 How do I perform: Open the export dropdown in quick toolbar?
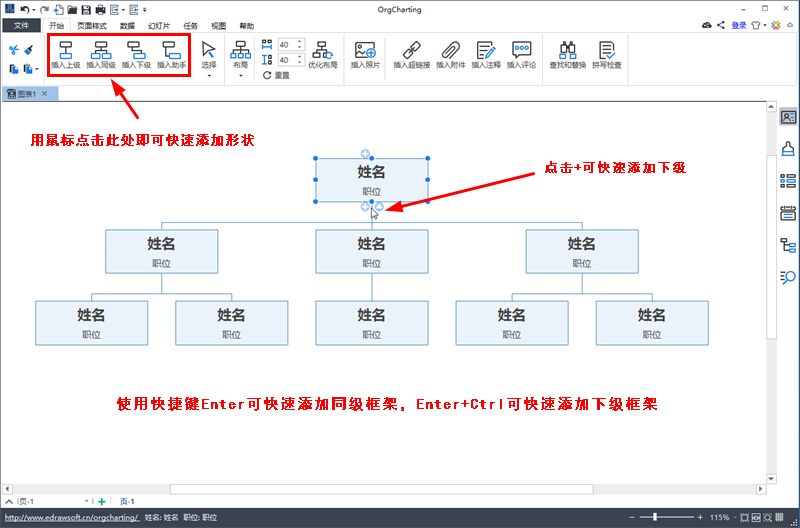click(x=123, y=10)
